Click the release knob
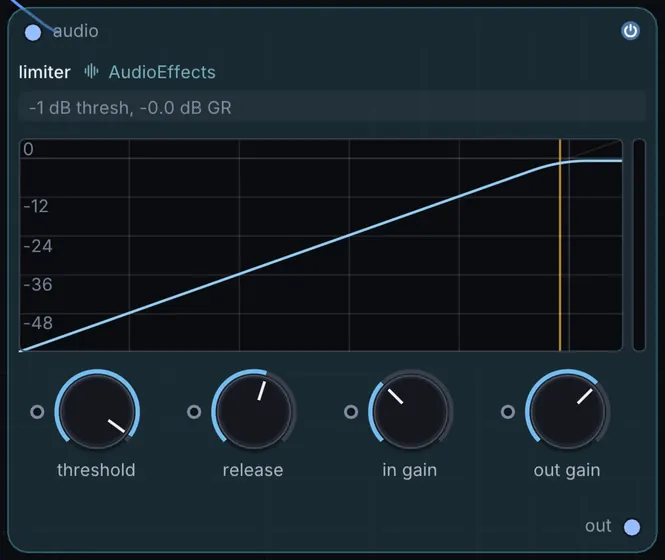The width and height of the screenshot is (665, 560). tap(254, 412)
